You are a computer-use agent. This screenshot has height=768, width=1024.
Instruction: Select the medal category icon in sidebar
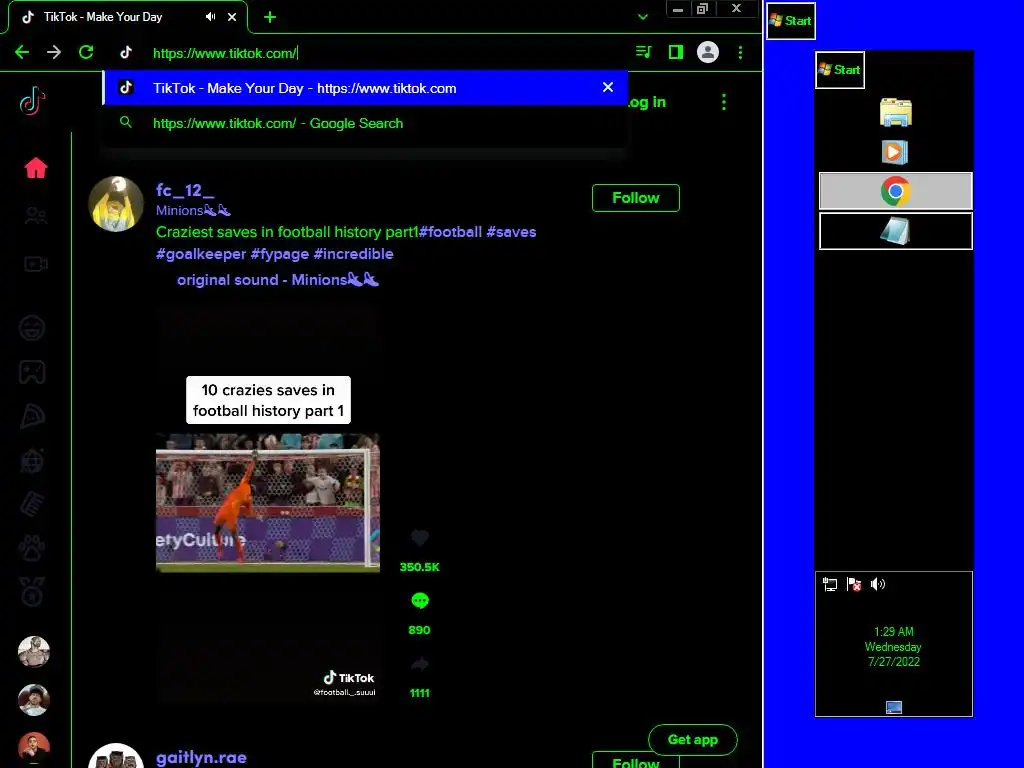(32, 592)
